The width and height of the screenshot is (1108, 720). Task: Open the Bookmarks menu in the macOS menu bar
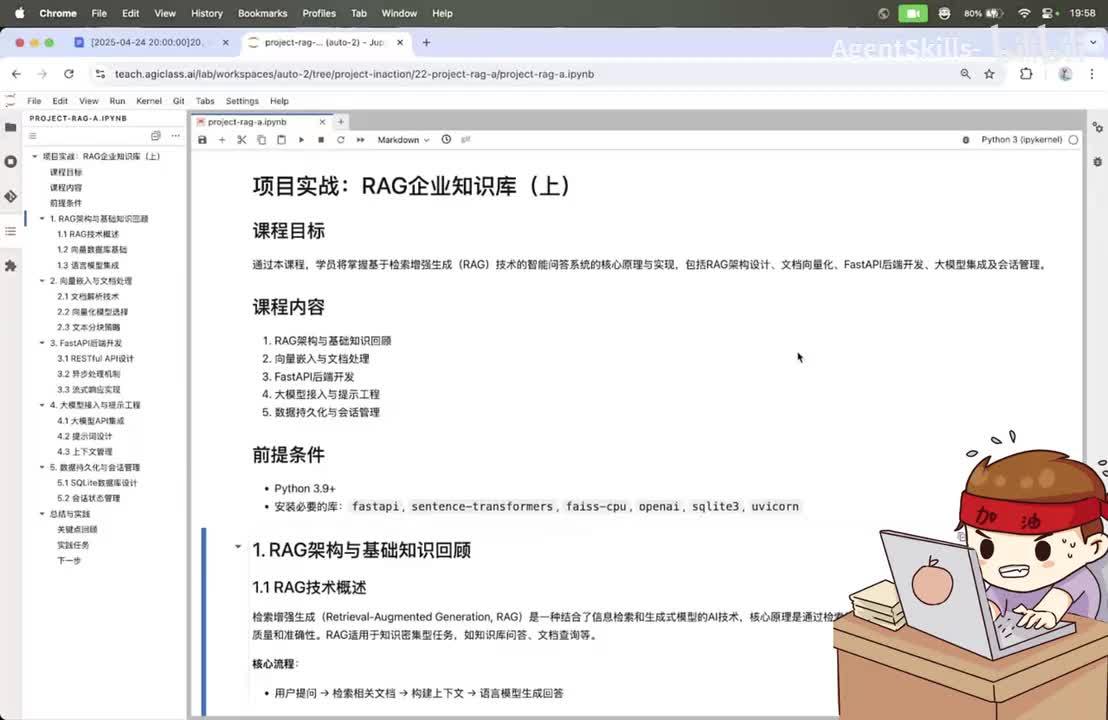tap(262, 13)
